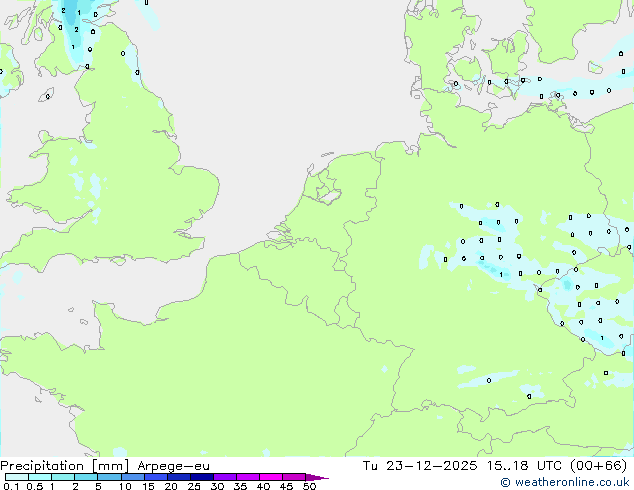This screenshot has height=490, width=634.
Task: Select legend swatch between 15 and 20
Action: [156, 477]
